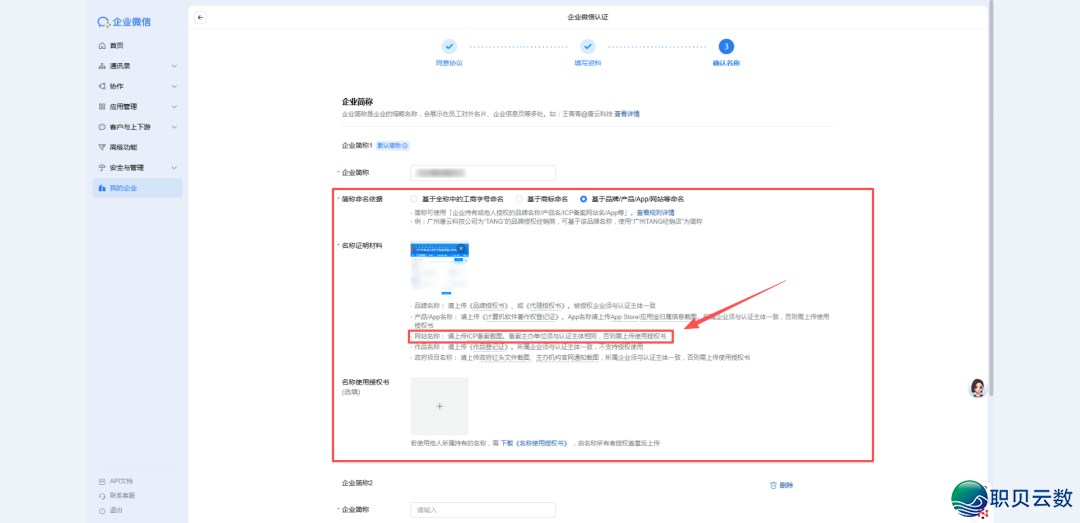The height and width of the screenshot is (523, 1080).
Task: Click the 默认简称 tag label
Action: 393,146
